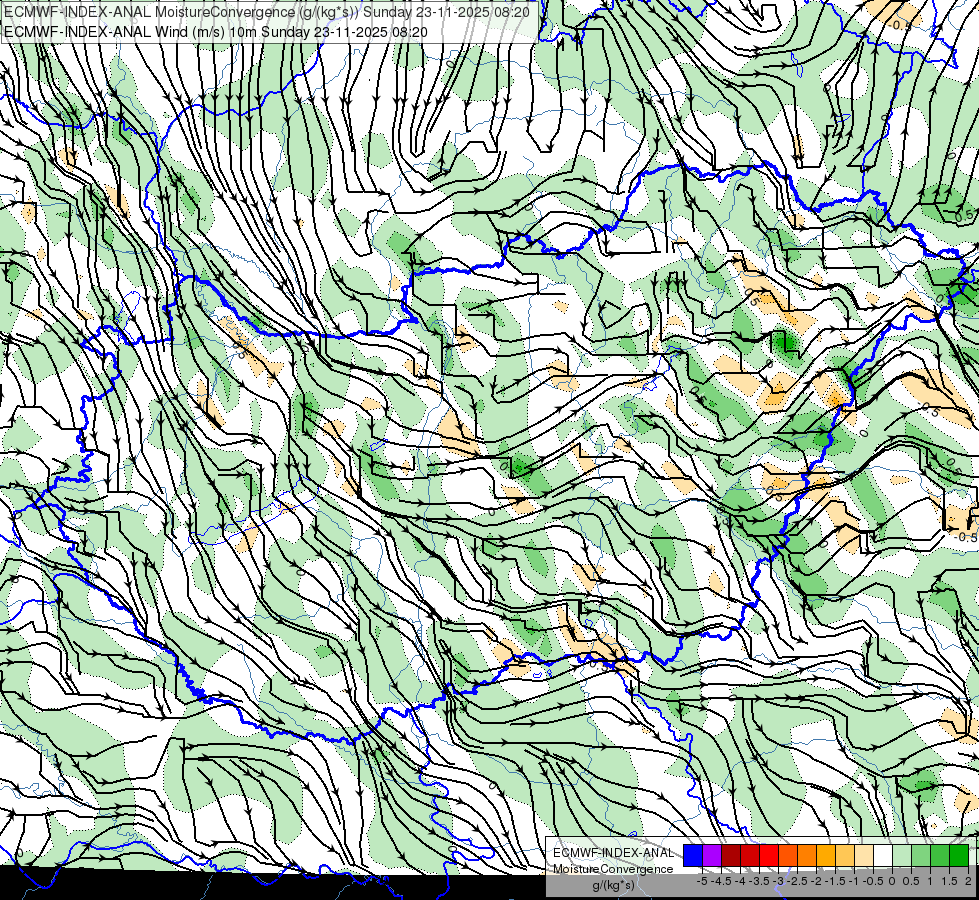The image size is (979, 900).
Task: Click the '0.5' legend scale tick value
Action: pyautogui.click(x=911, y=881)
